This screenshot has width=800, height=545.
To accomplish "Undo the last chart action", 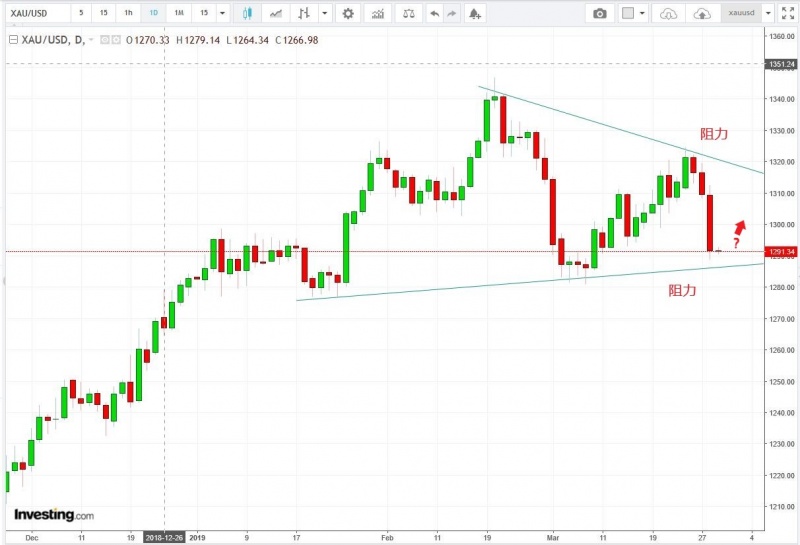I will tap(434, 14).
